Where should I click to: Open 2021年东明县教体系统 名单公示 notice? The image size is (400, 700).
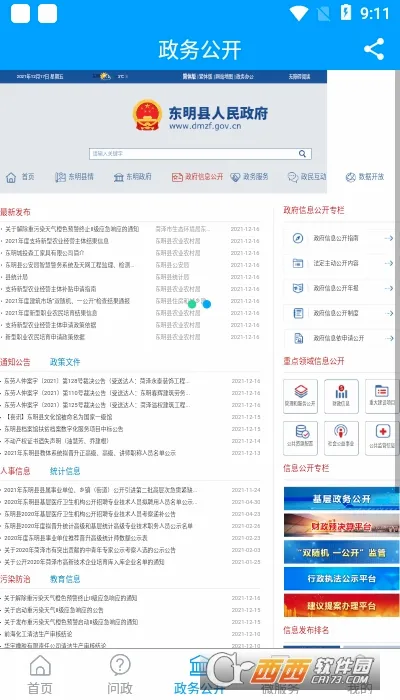[90, 453]
